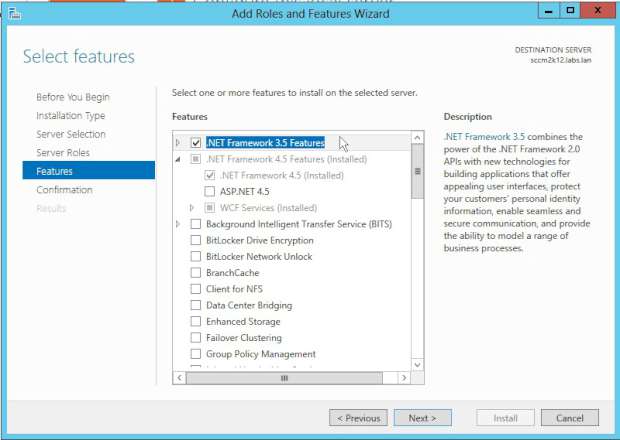Click the wizard icon in title bar
The height and width of the screenshot is (440, 620).
tap(13, 12)
